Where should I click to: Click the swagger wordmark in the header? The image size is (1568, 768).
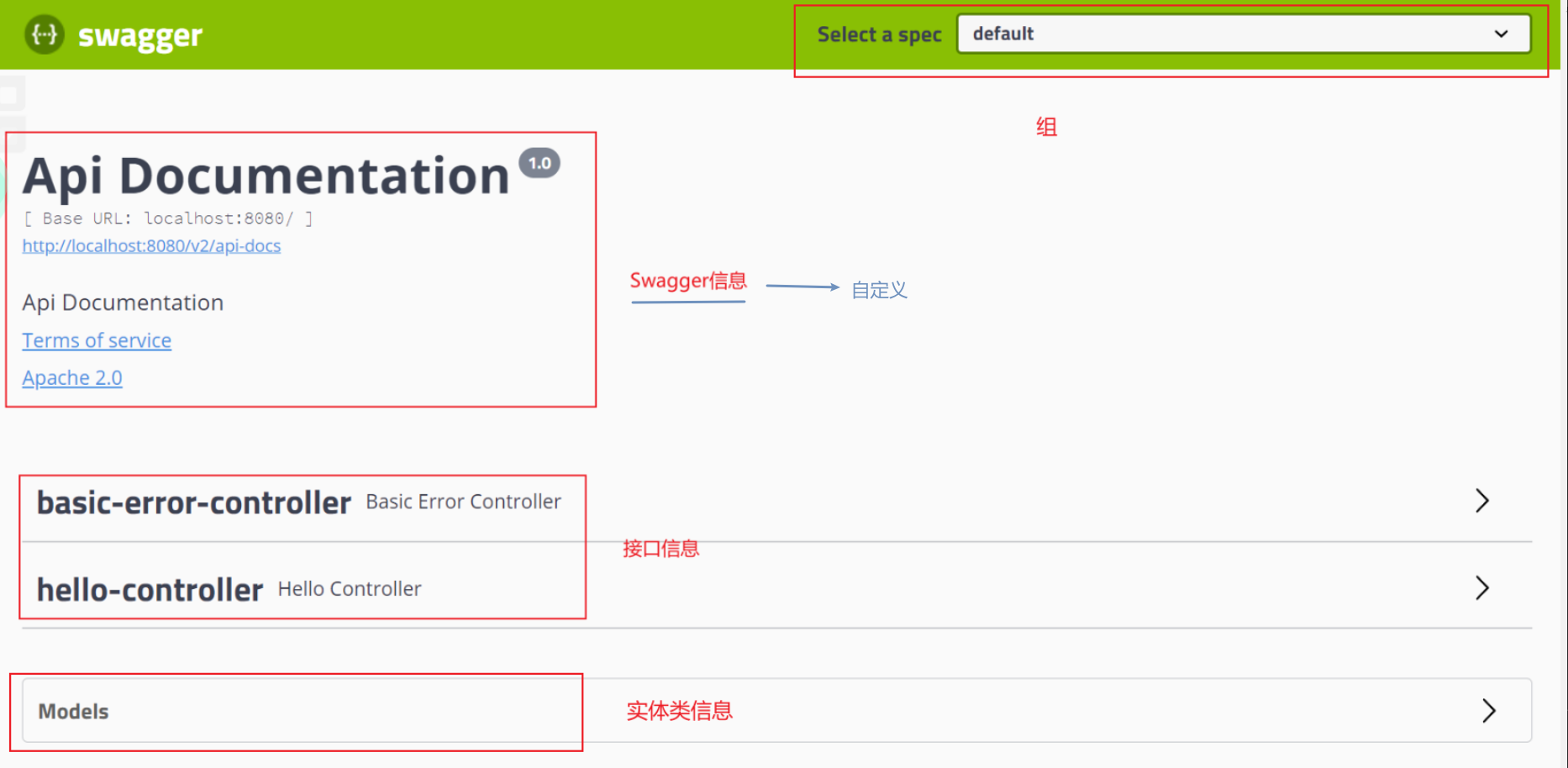tap(139, 34)
